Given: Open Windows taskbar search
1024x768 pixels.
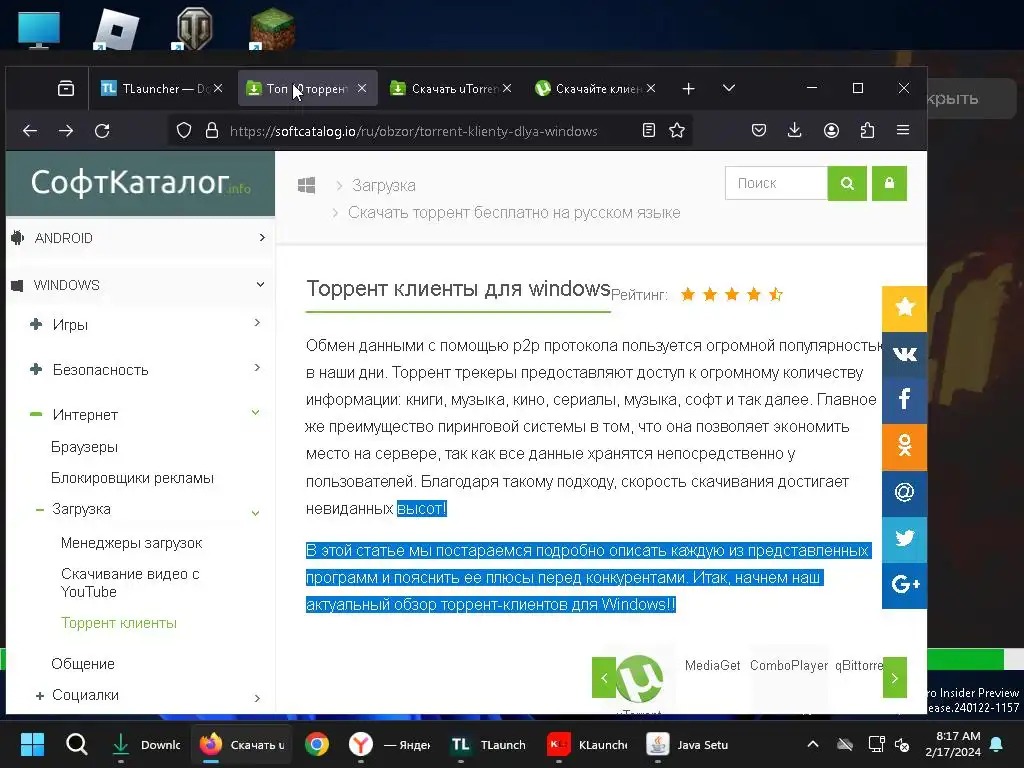Looking at the screenshot, I should (x=76, y=744).
